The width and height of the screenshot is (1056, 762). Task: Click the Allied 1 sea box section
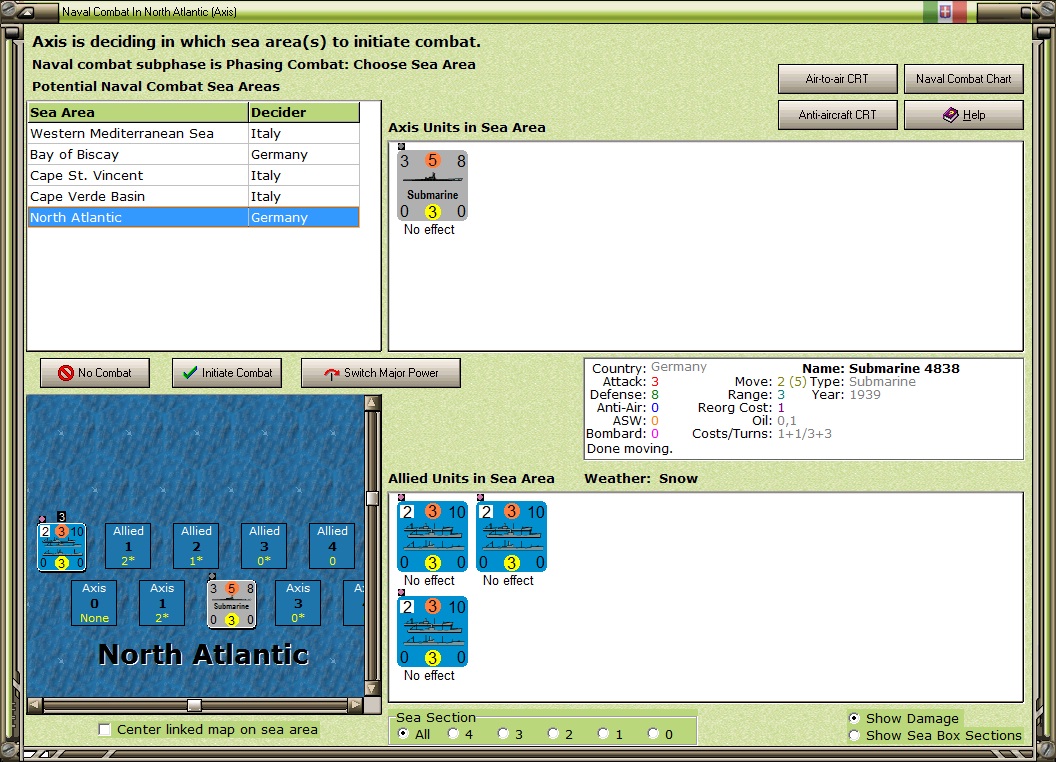[x=128, y=546]
